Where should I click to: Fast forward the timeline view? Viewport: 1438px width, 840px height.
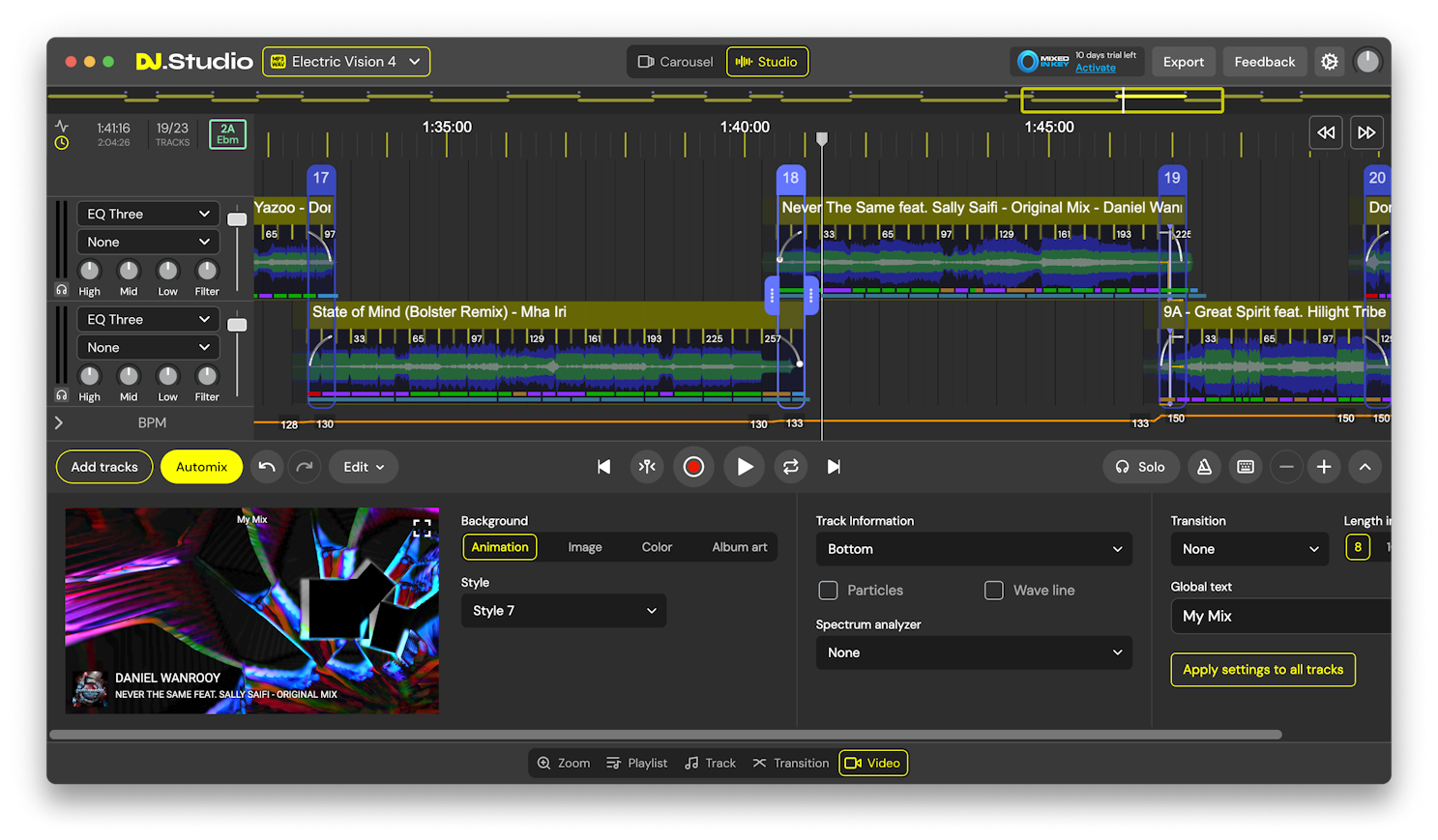1365,132
